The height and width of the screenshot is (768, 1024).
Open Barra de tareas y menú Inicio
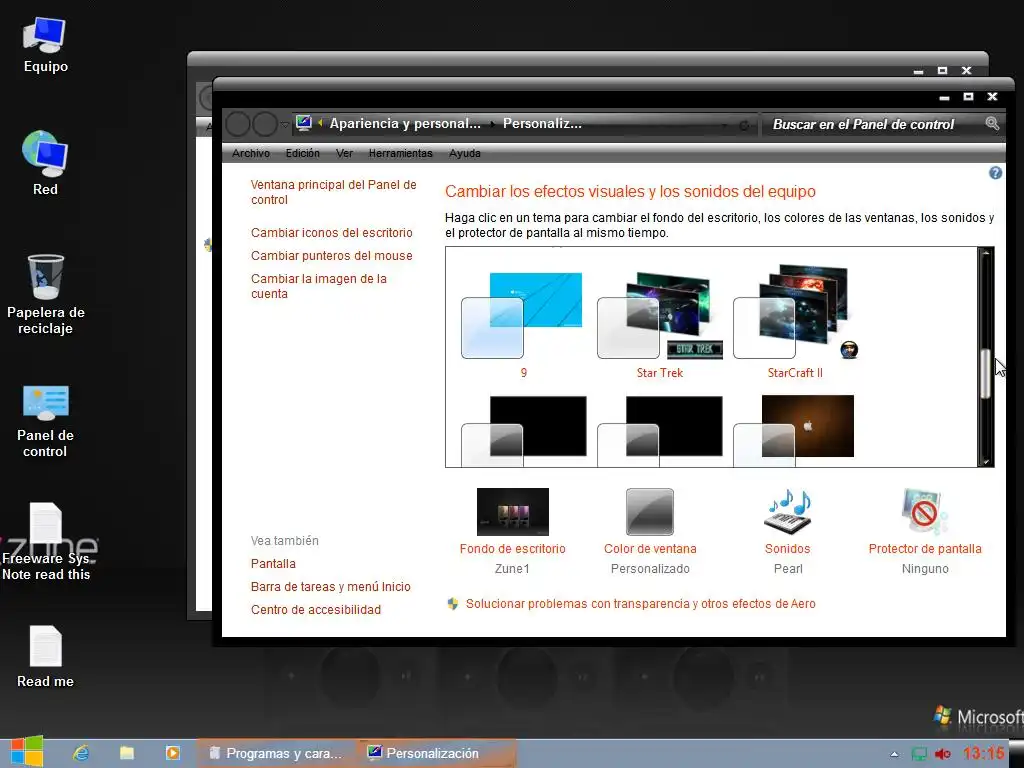coord(330,586)
